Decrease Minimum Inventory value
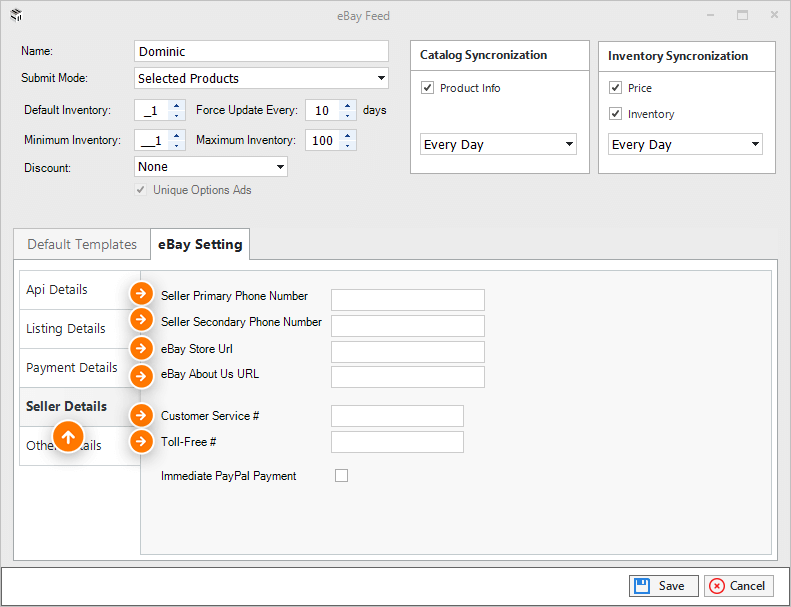 (x=176, y=145)
